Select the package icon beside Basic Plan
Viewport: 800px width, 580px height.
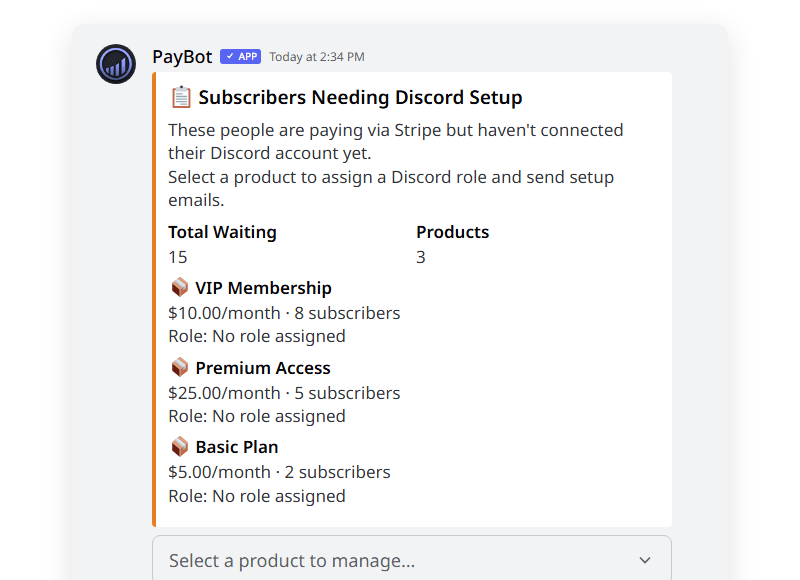point(179,446)
